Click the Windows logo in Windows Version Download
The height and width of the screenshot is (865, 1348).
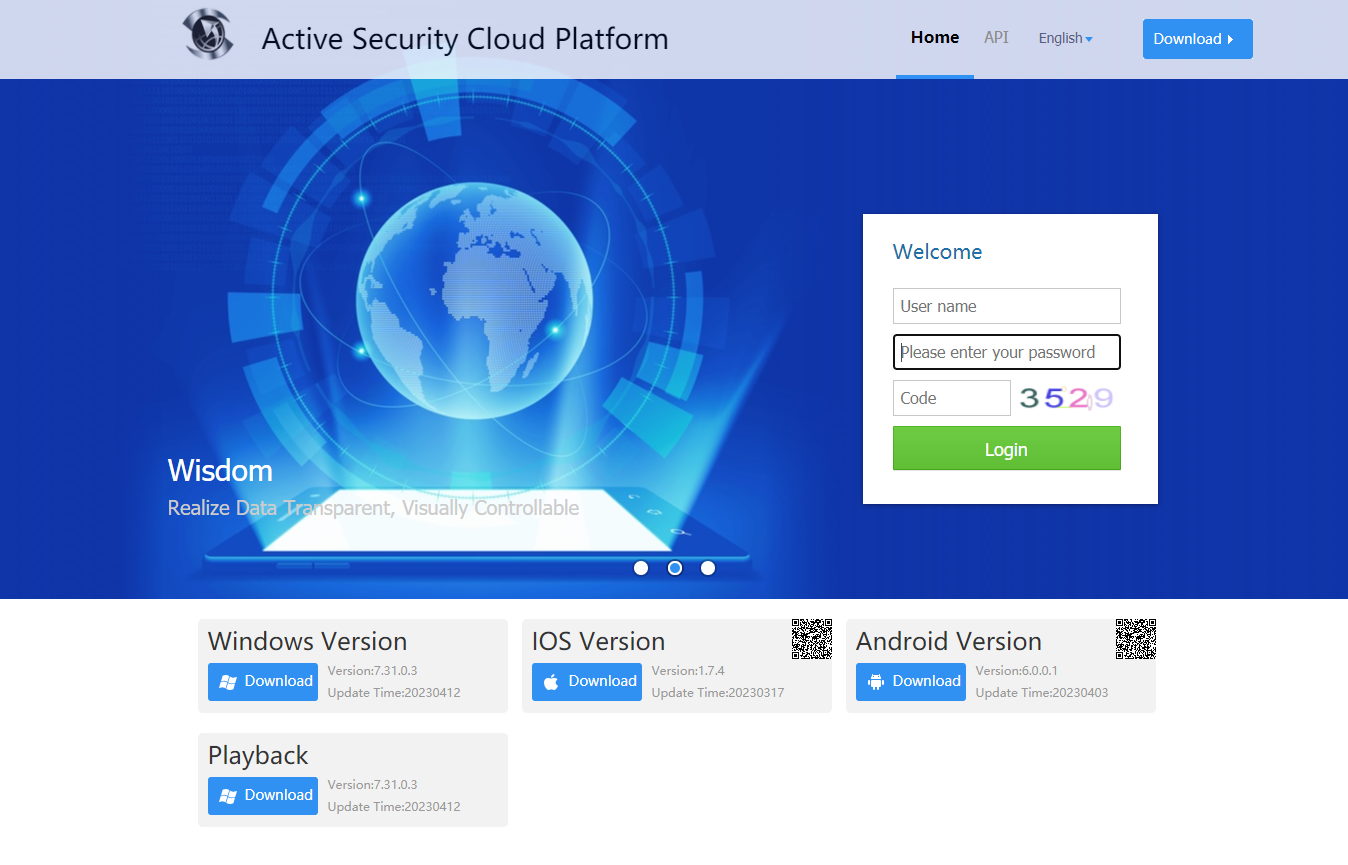point(228,682)
